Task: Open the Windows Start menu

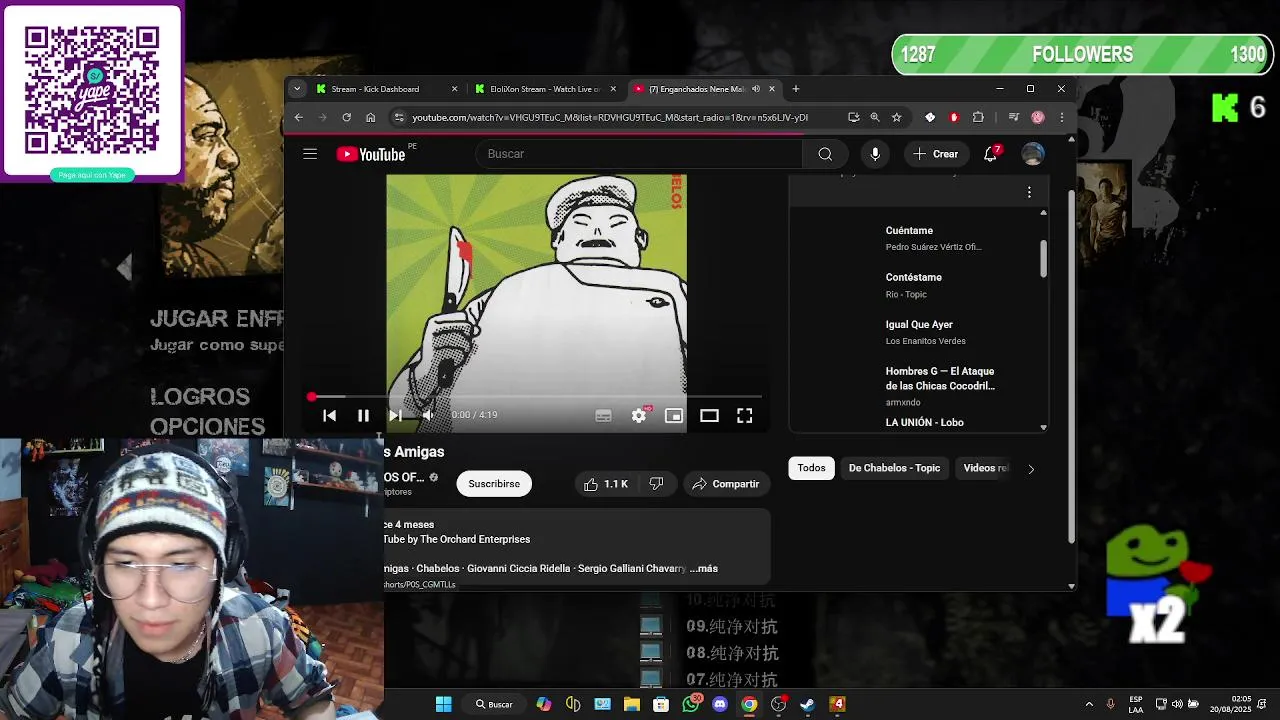Action: point(444,704)
